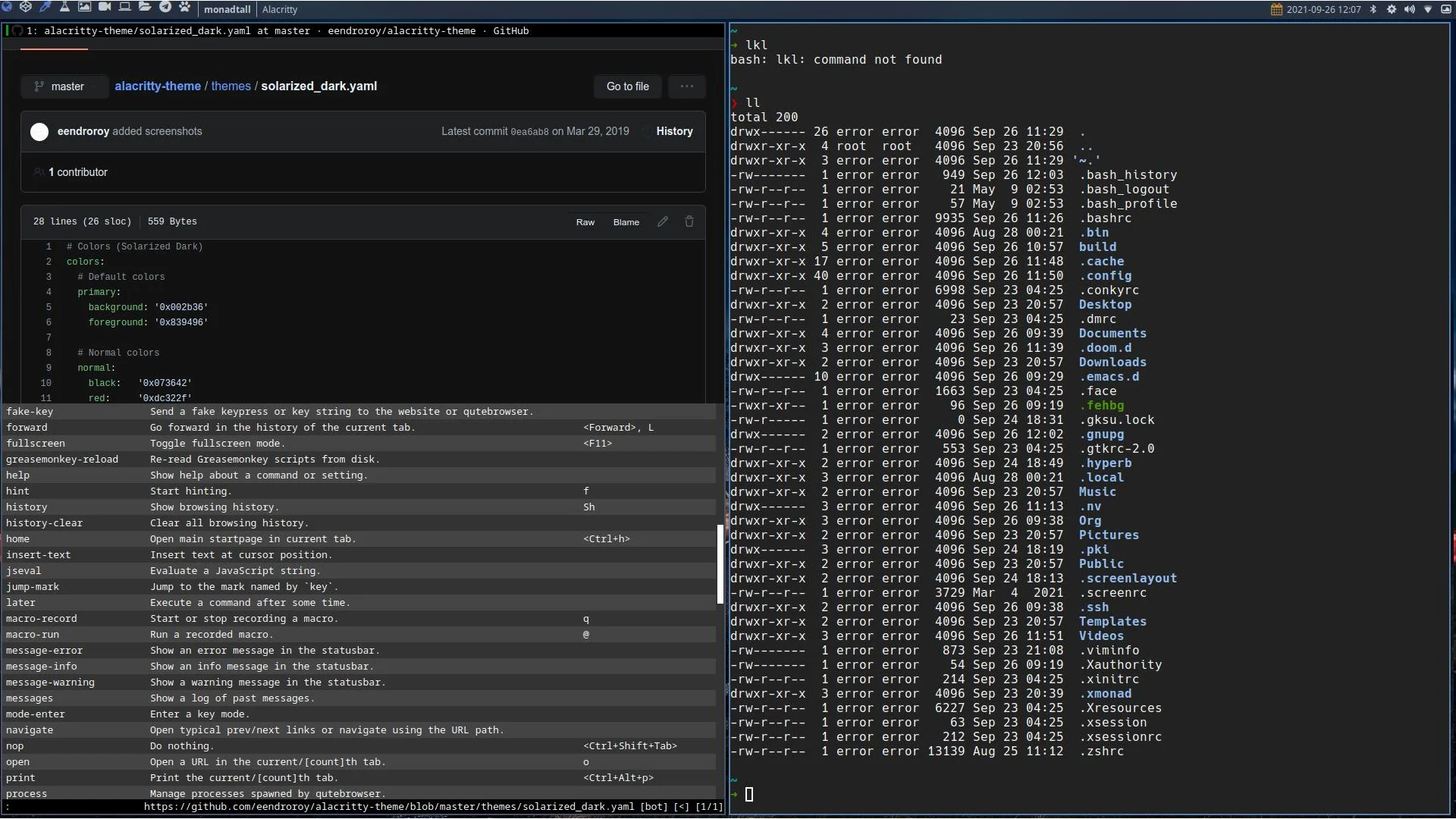The width and height of the screenshot is (1456, 819).
Task: Open the paw print workspace icon
Action: click(x=185, y=7)
